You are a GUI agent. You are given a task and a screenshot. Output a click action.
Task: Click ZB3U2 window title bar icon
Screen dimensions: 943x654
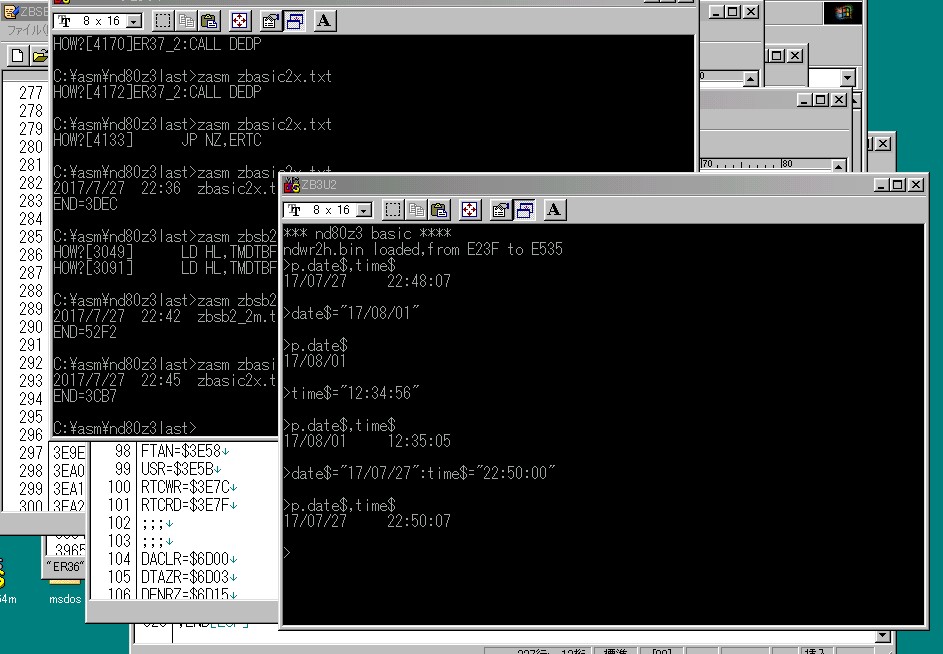coord(292,185)
